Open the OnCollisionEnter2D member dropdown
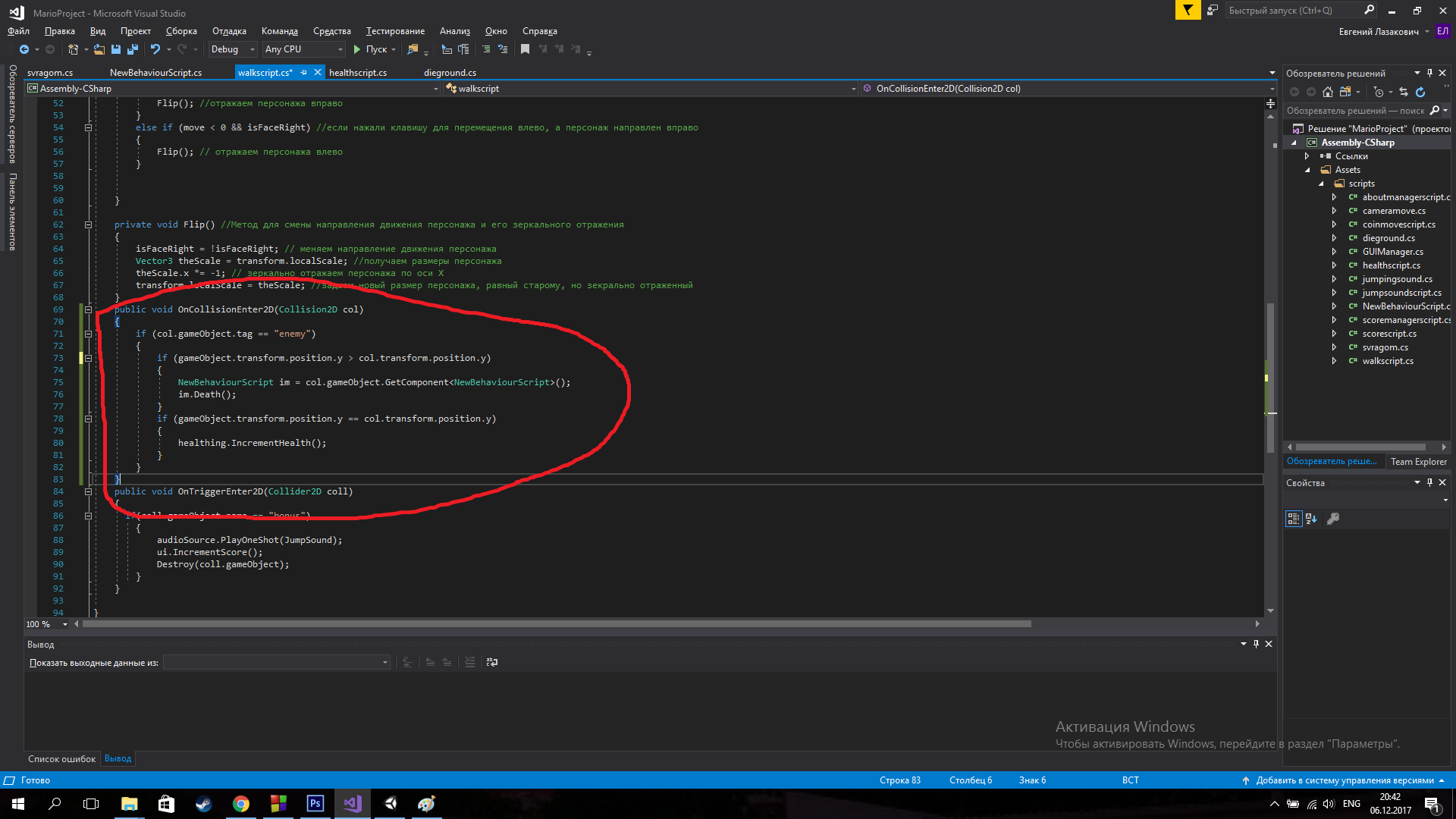1456x819 pixels. pyautogui.click(x=1068, y=89)
